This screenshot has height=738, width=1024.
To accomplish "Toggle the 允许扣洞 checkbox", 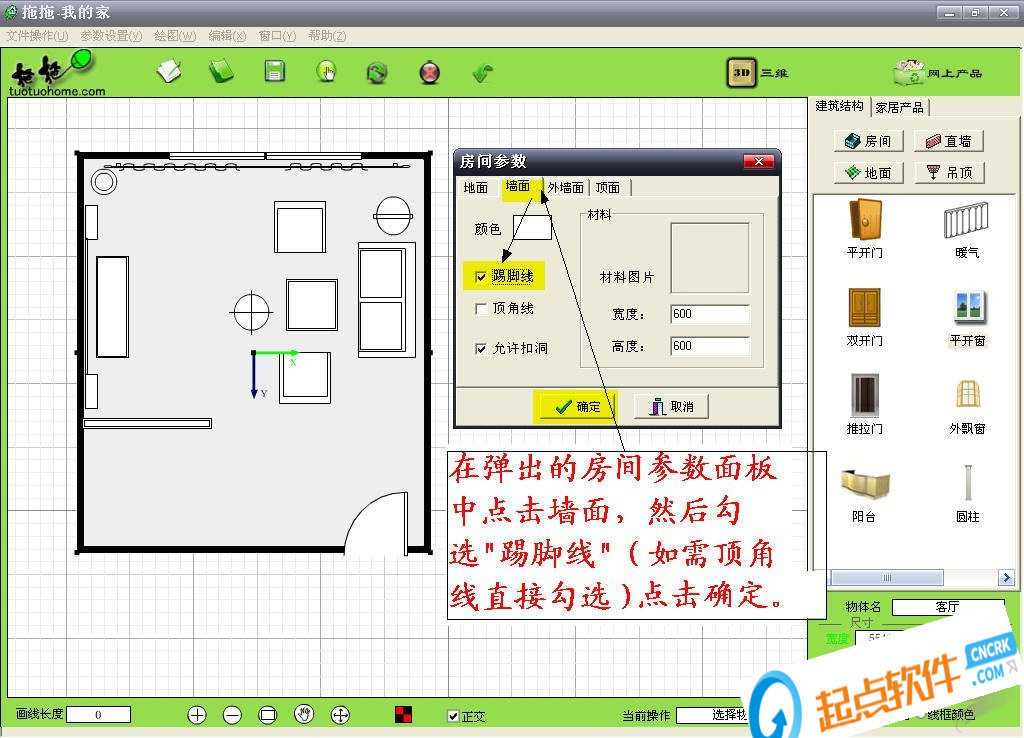I will pyautogui.click(x=481, y=349).
